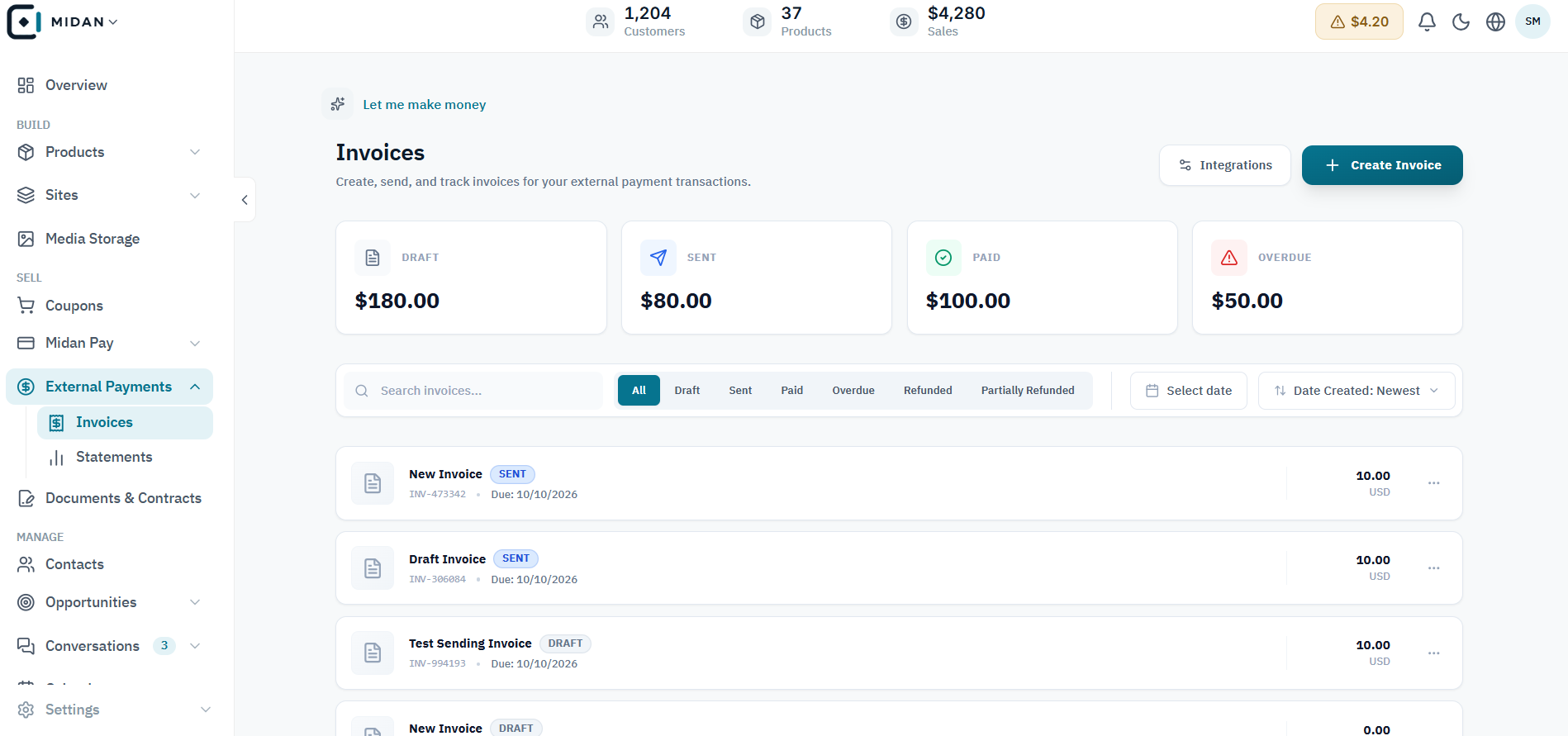Expand the Settings section
This screenshot has height=736, width=1568.
[206, 710]
